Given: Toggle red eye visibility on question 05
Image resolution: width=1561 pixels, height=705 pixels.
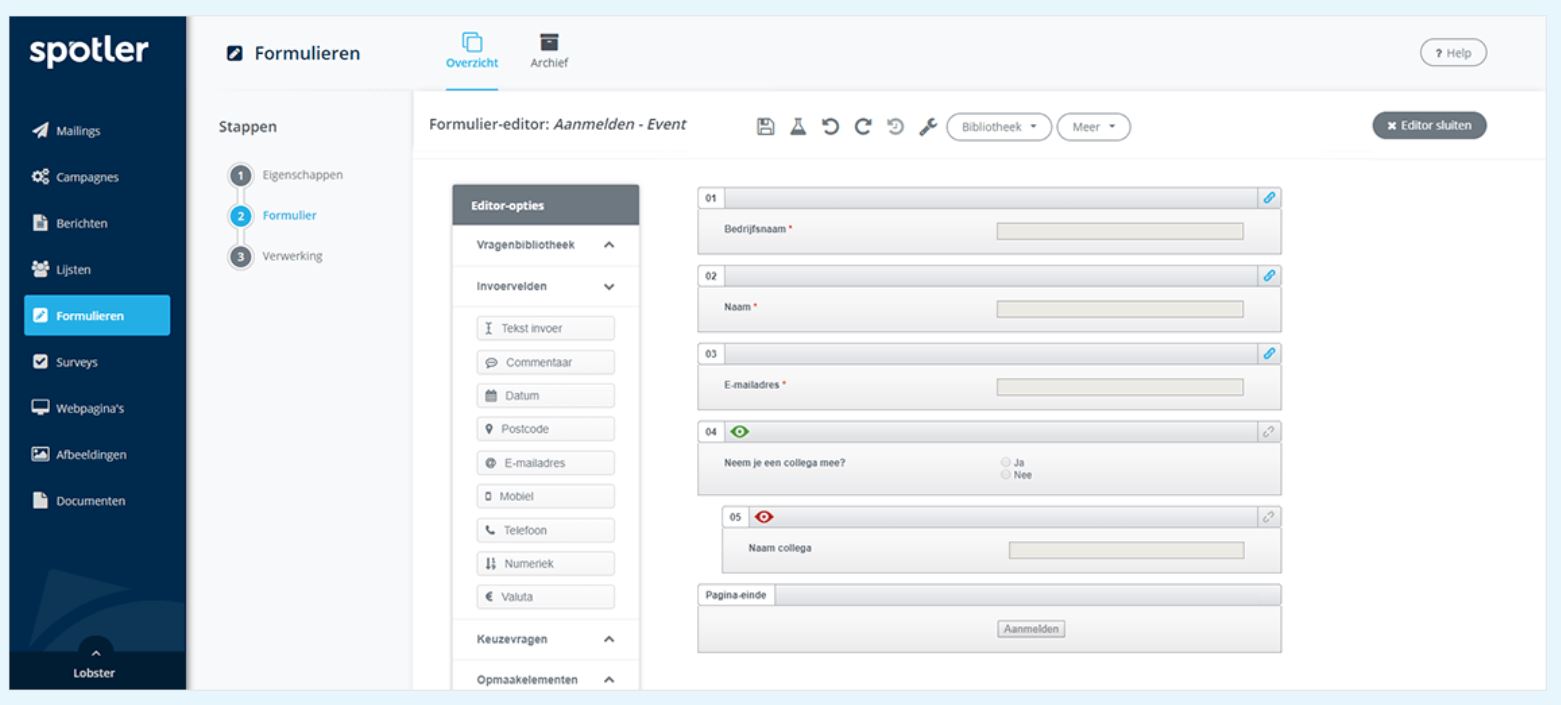Looking at the screenshot, I should coord(765,517).
